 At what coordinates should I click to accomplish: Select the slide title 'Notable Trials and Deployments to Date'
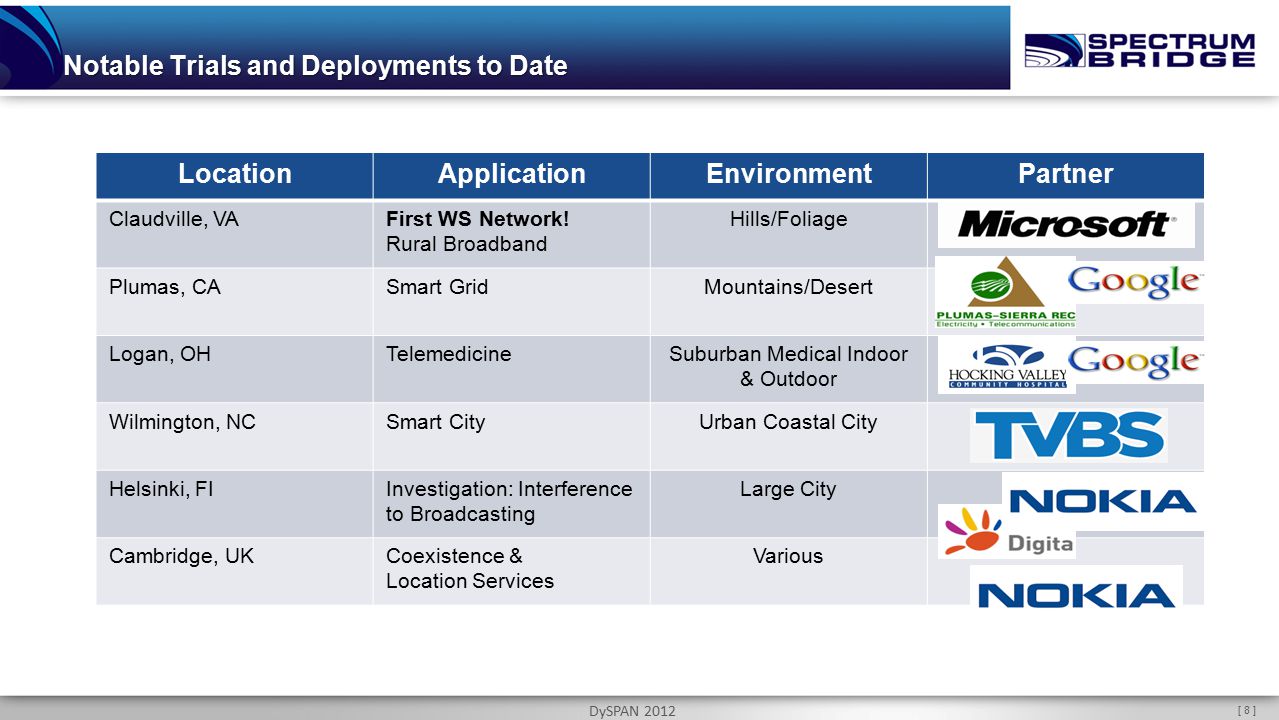point(315,66)
